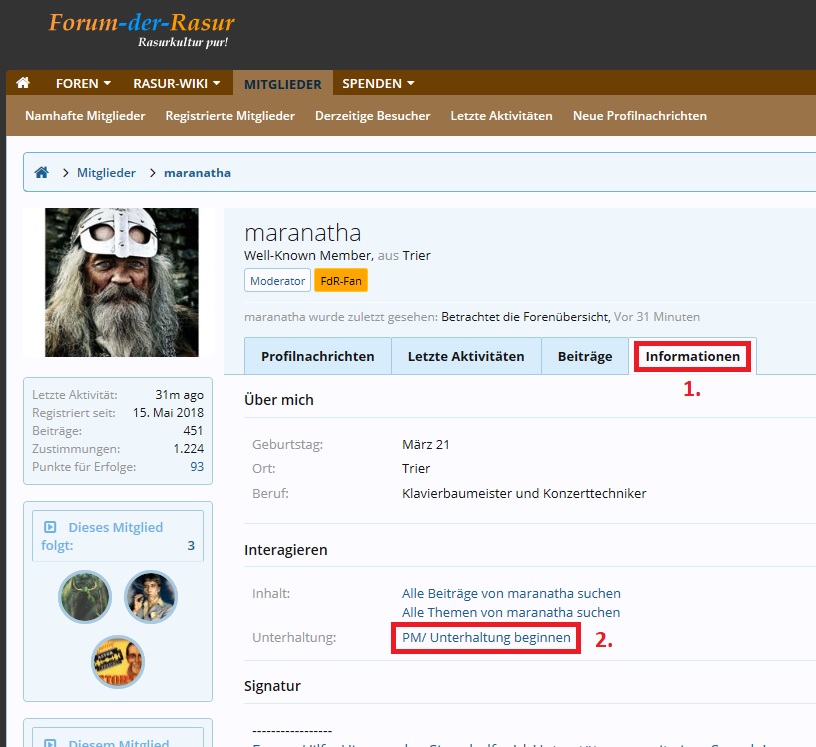Screen dimensions: 816x747
Task: Click registration date 15. Mai 2018
Action: point(168,412)
